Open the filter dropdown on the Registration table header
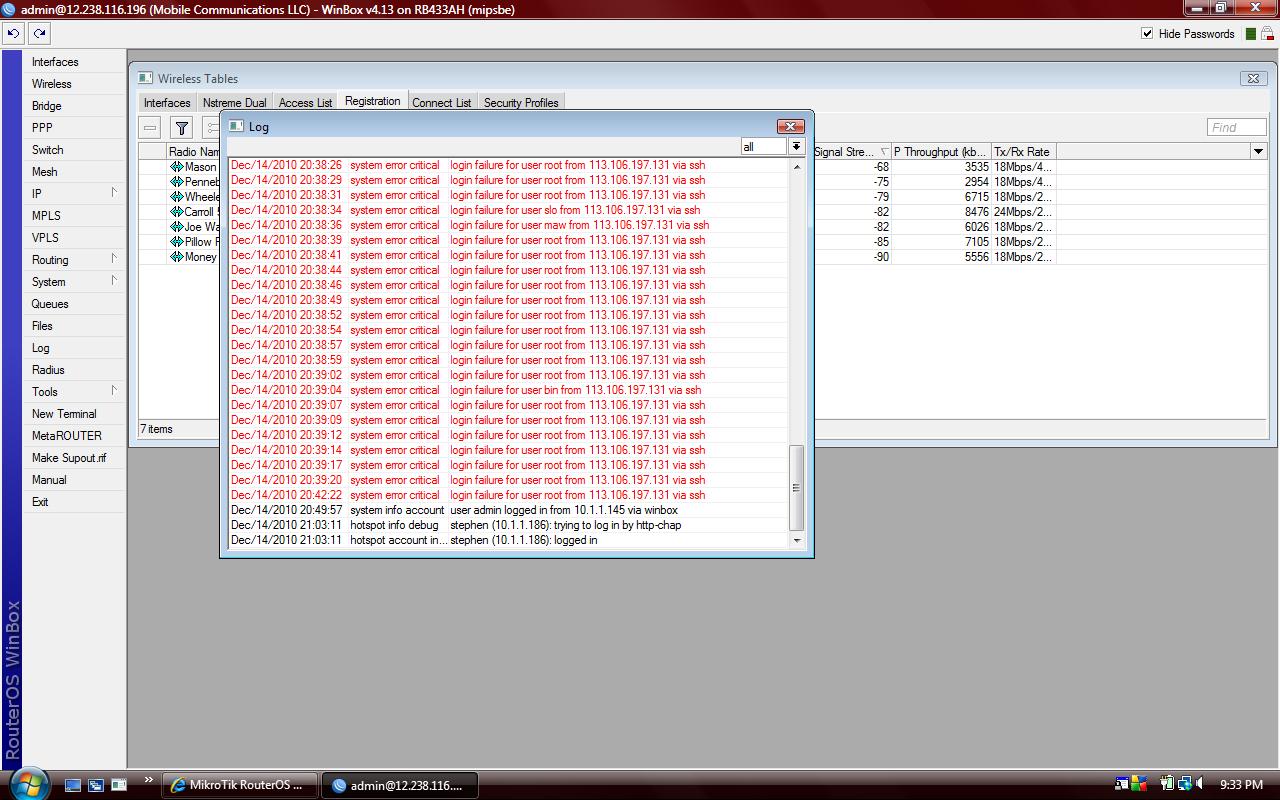This screenshot has height=800, width=1280. coord(1258,150)
